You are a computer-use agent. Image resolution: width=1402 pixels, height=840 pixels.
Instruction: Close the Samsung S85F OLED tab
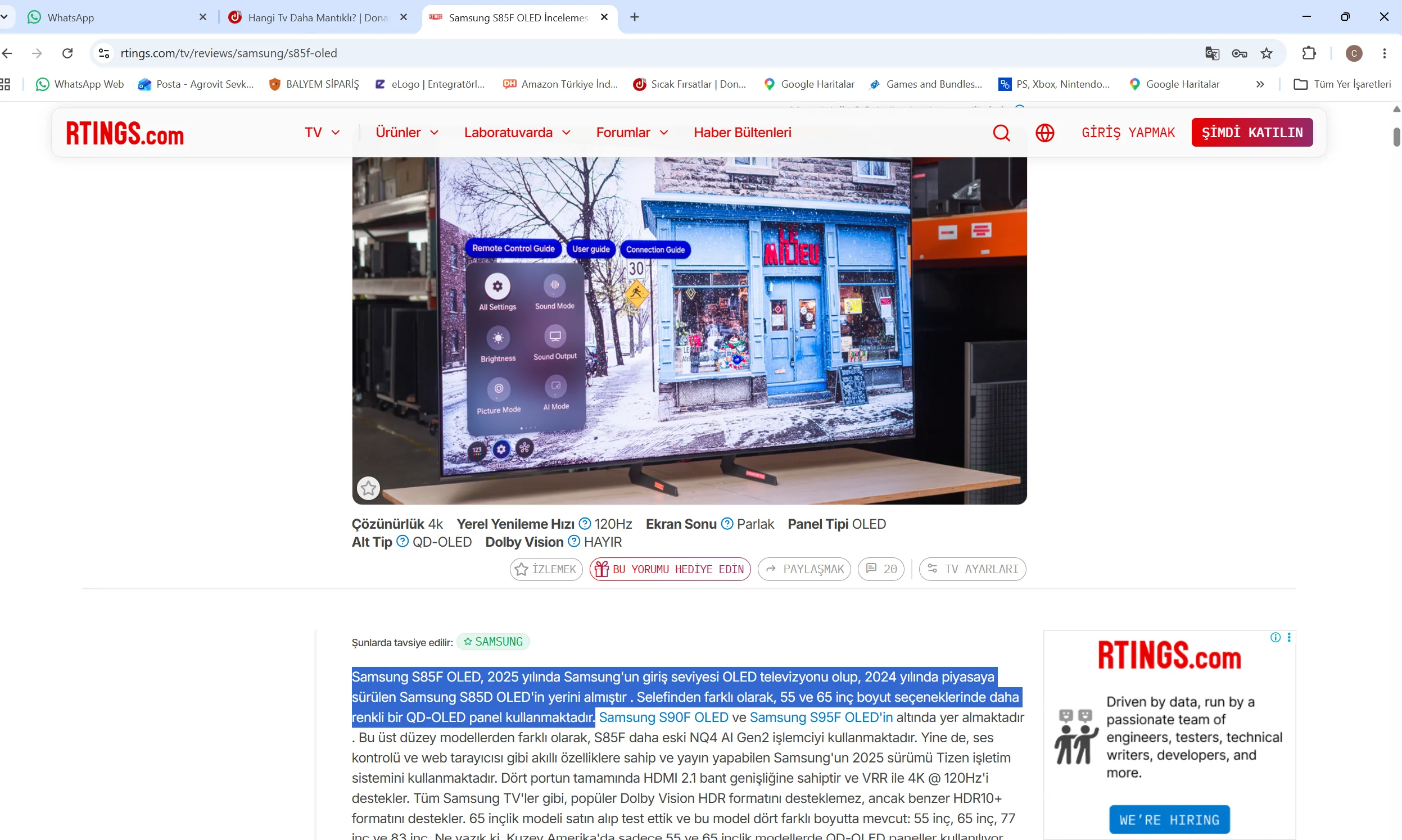pyautogui.click(x=604, y=17)
